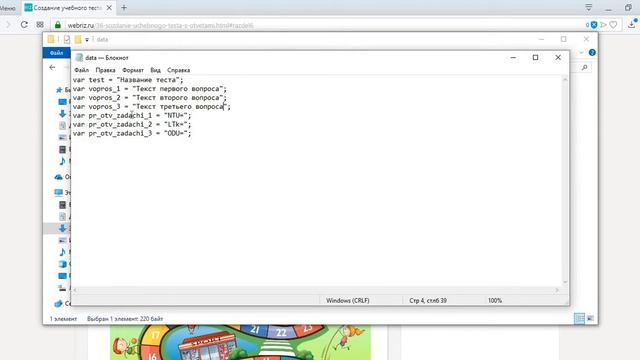This screenshot has width=640, height=360.
Task: Click the Explorer back arrow
Action: click(52, 67)
